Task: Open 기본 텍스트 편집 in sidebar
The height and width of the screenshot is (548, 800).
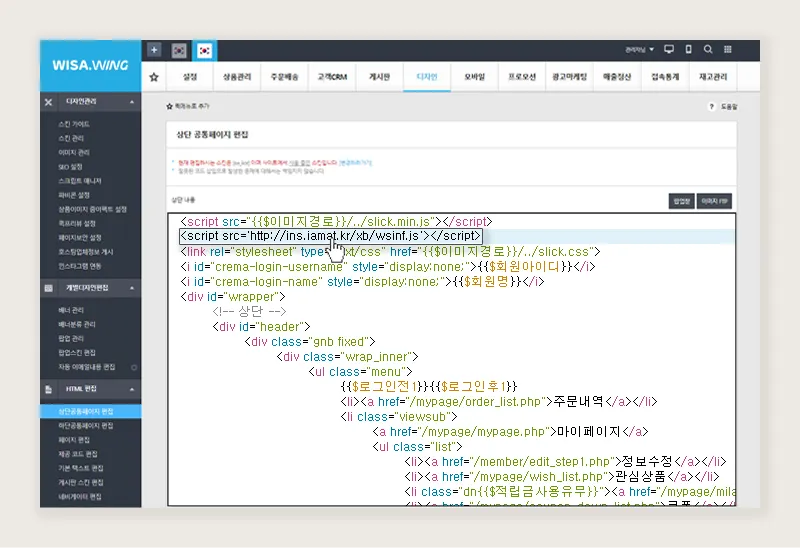Action: pyautogui.click(x=81, y=468)
